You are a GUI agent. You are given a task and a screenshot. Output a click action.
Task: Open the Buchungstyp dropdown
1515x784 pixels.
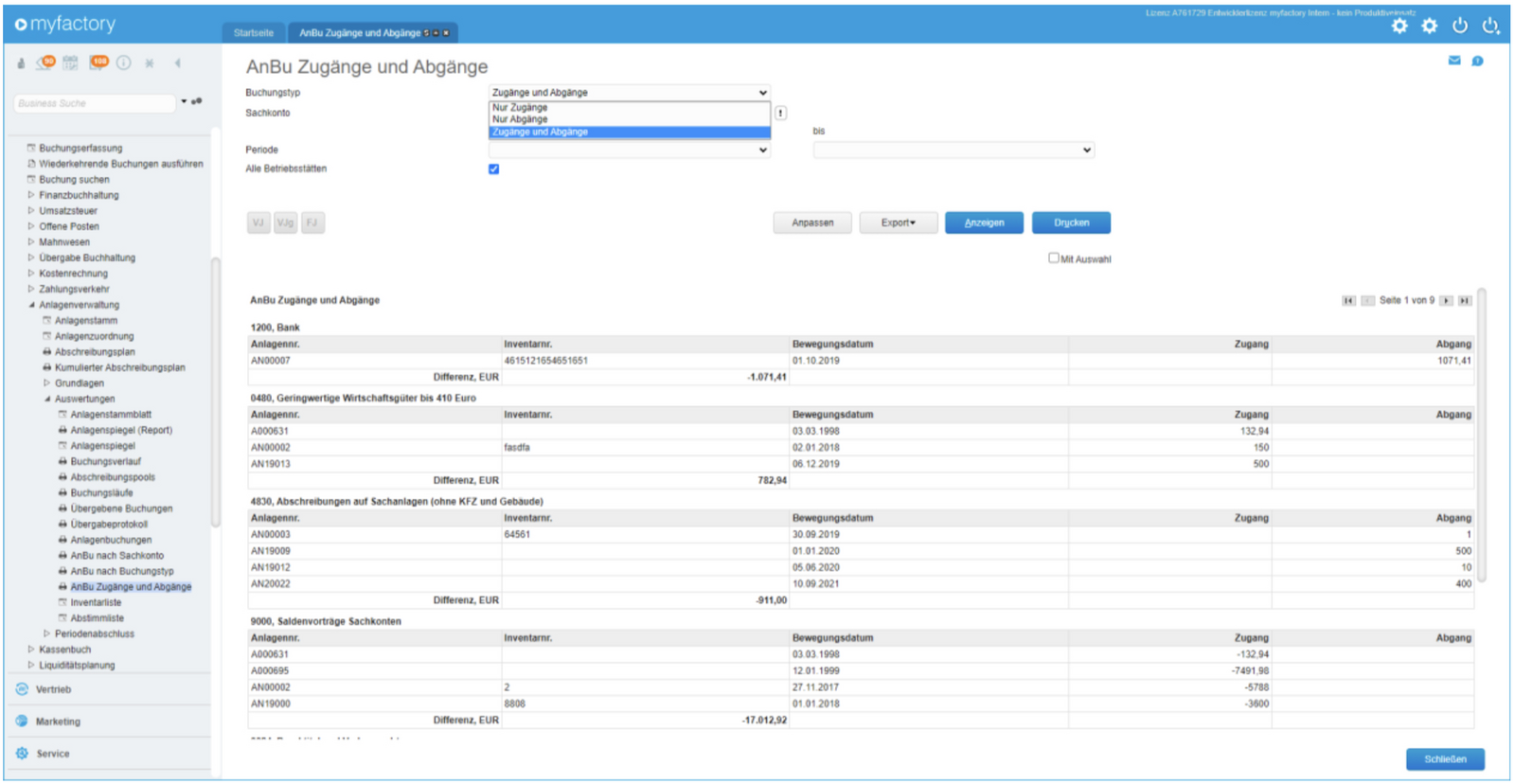[629, 93]
